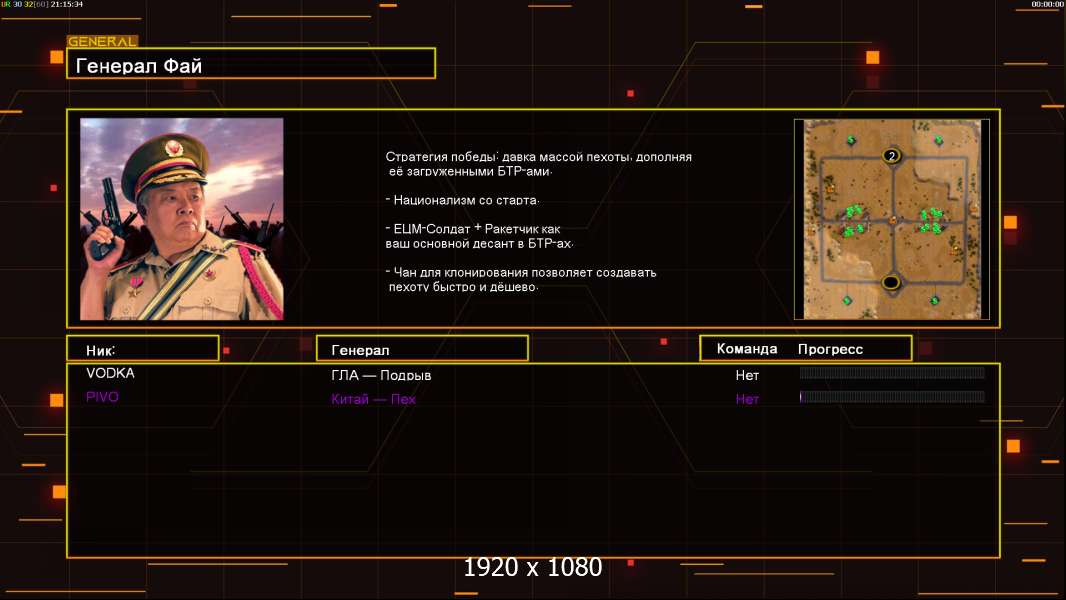Click orange building icon at map crossroads
1066x600 pixels.
pos(893,219)
